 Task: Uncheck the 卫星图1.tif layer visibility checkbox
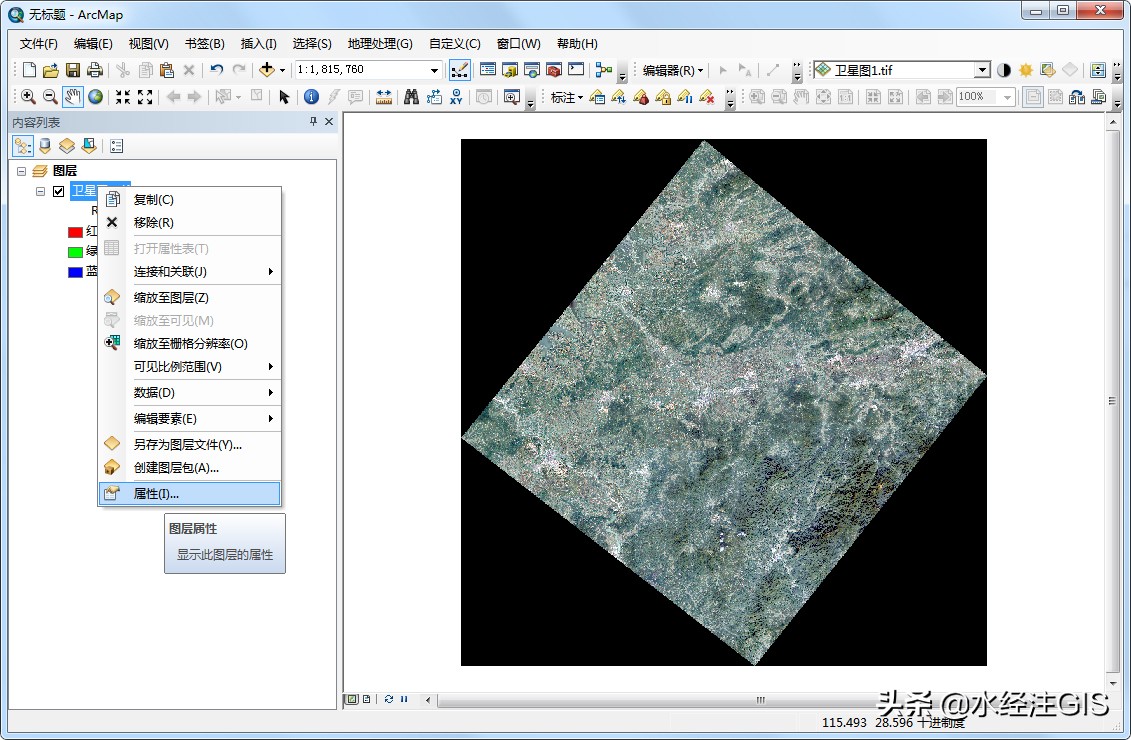[x=58, y=191]
